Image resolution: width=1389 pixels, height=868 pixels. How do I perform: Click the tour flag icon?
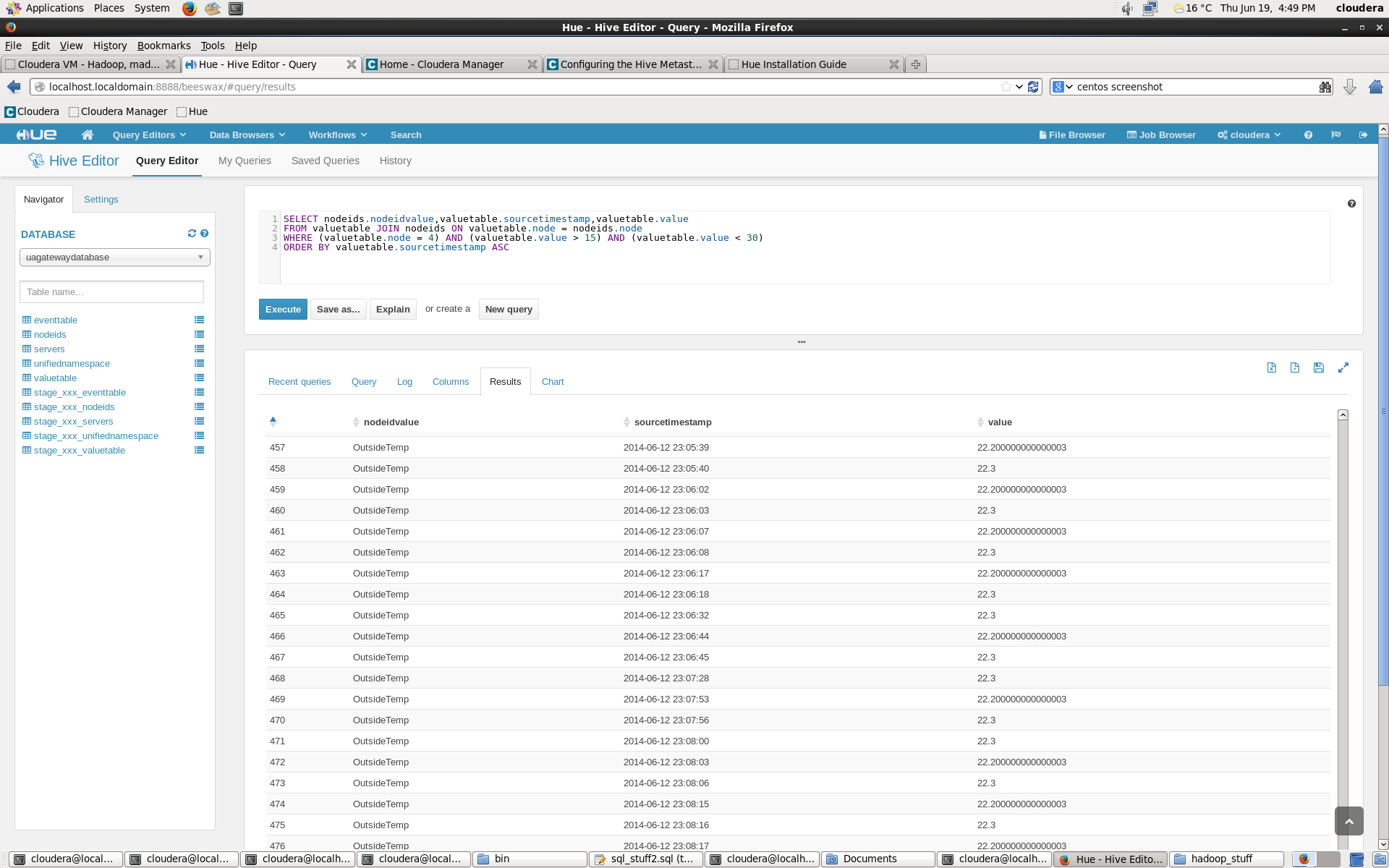pos(1336,135)
